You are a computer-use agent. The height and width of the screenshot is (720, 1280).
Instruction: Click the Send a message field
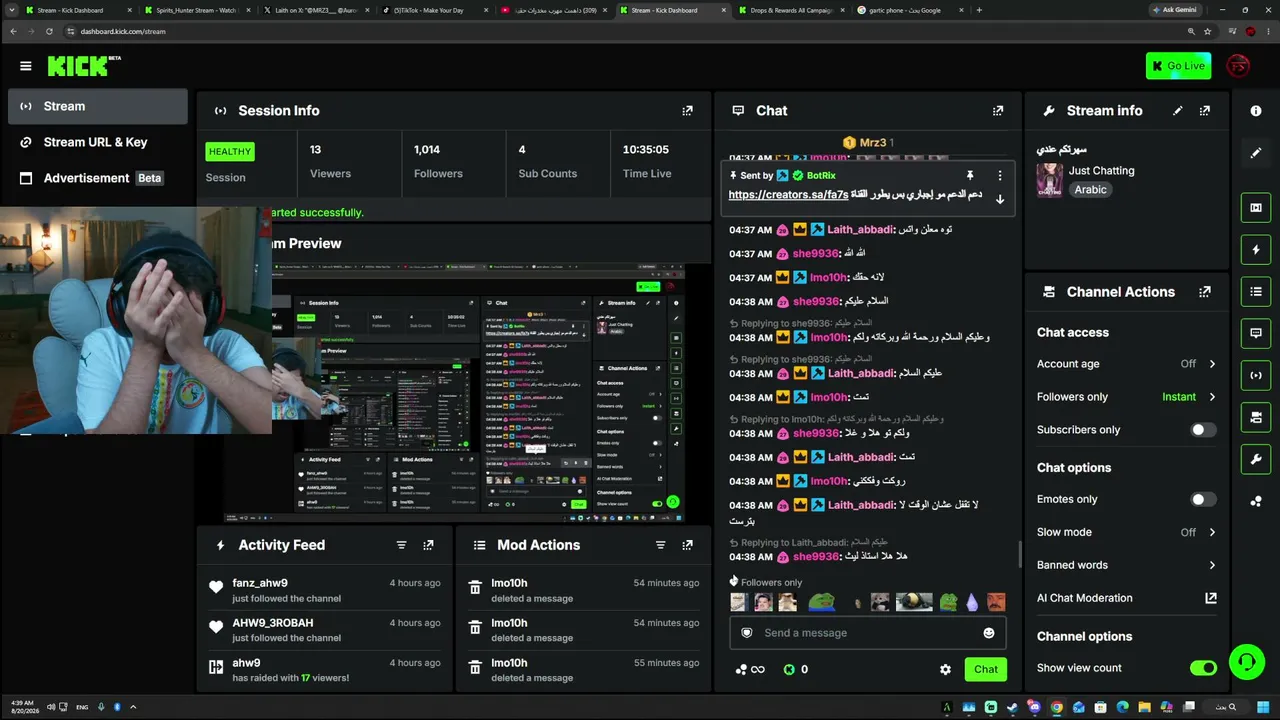[867, 633]
